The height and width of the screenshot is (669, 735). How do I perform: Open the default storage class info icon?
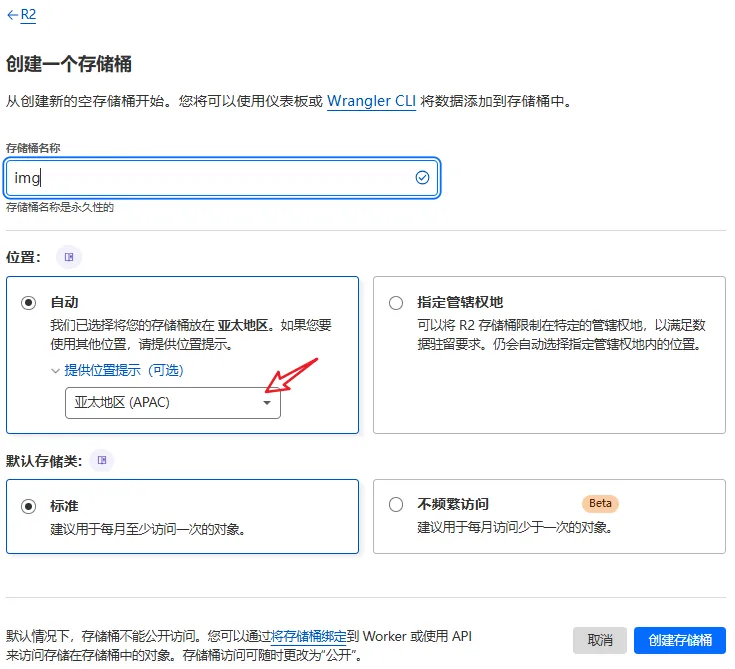pyautogui.click(x=102, y=460)
